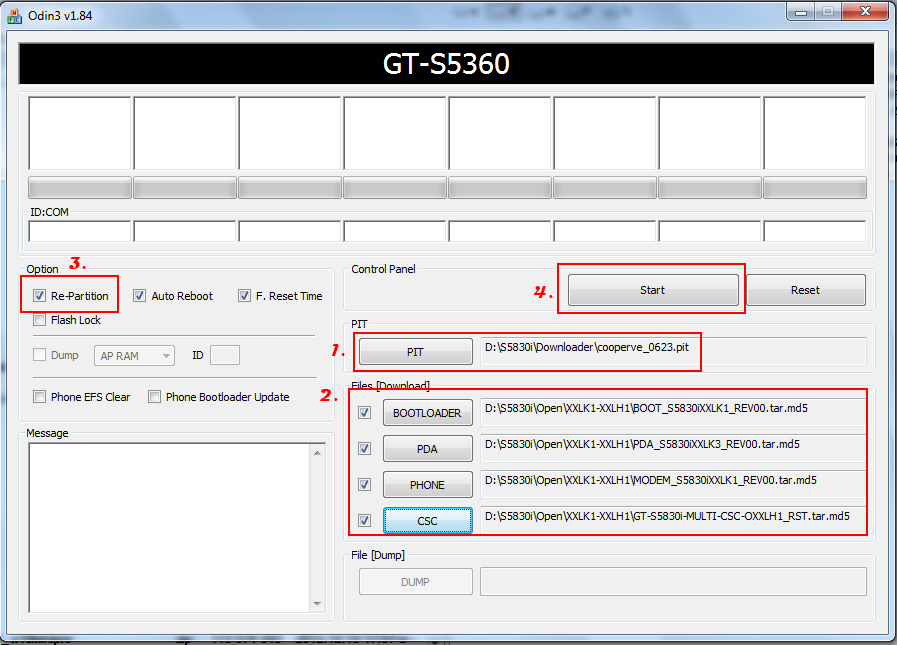
Task: Enable the Re-Partition checkbox
Action: 39,296
